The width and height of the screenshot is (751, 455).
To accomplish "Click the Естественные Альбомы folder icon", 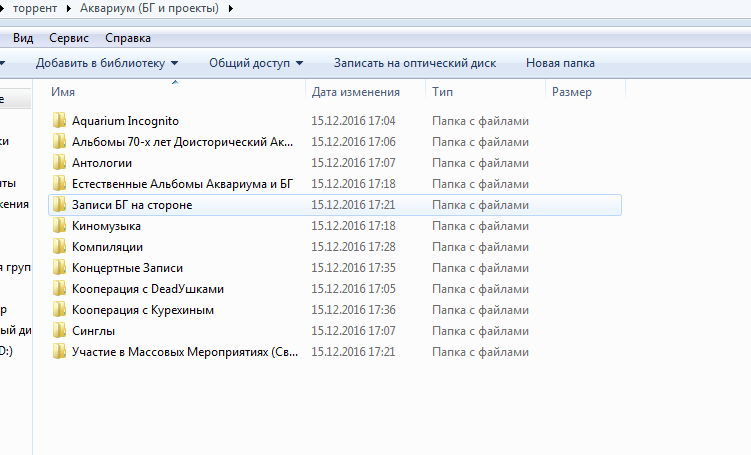I will pyautogui.click(x=59, y=183).
